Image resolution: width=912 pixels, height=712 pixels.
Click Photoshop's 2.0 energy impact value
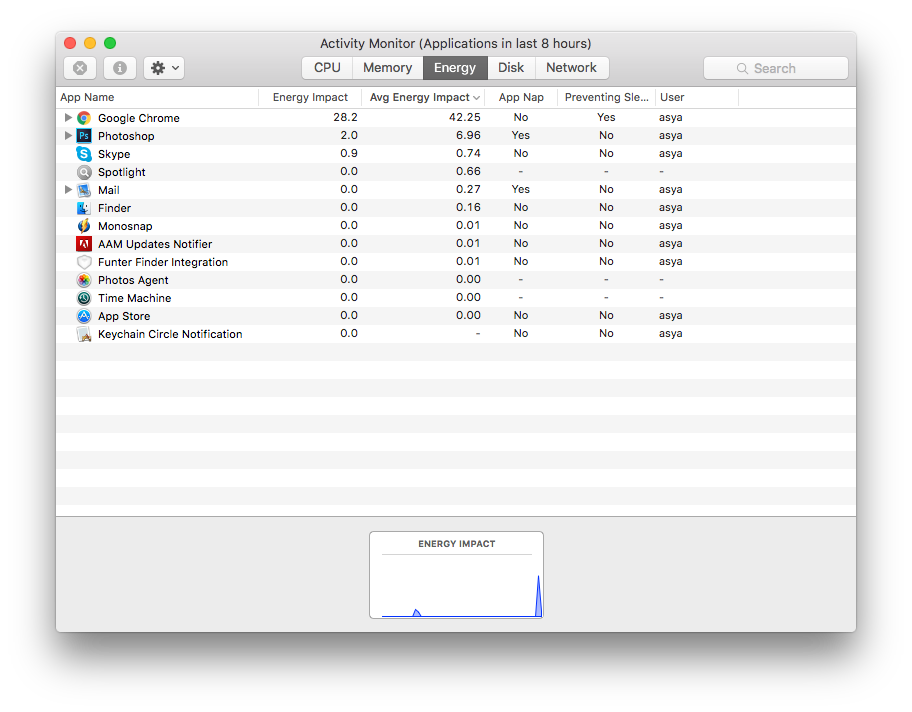point(349,136)
